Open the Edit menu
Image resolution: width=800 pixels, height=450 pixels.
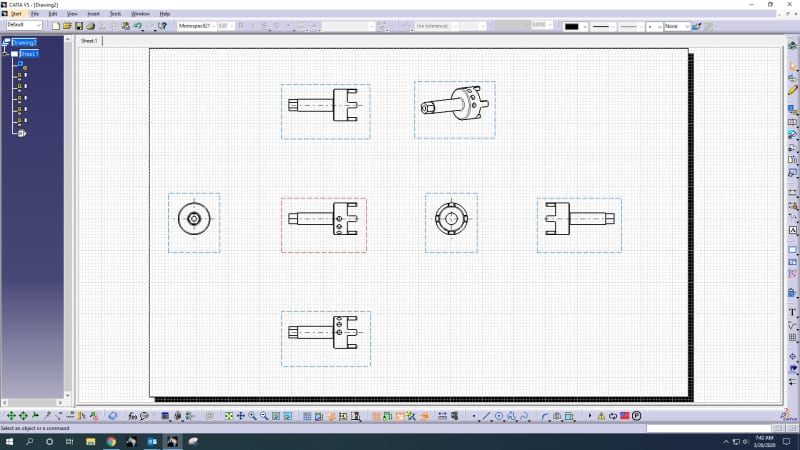tap(53, 14)
